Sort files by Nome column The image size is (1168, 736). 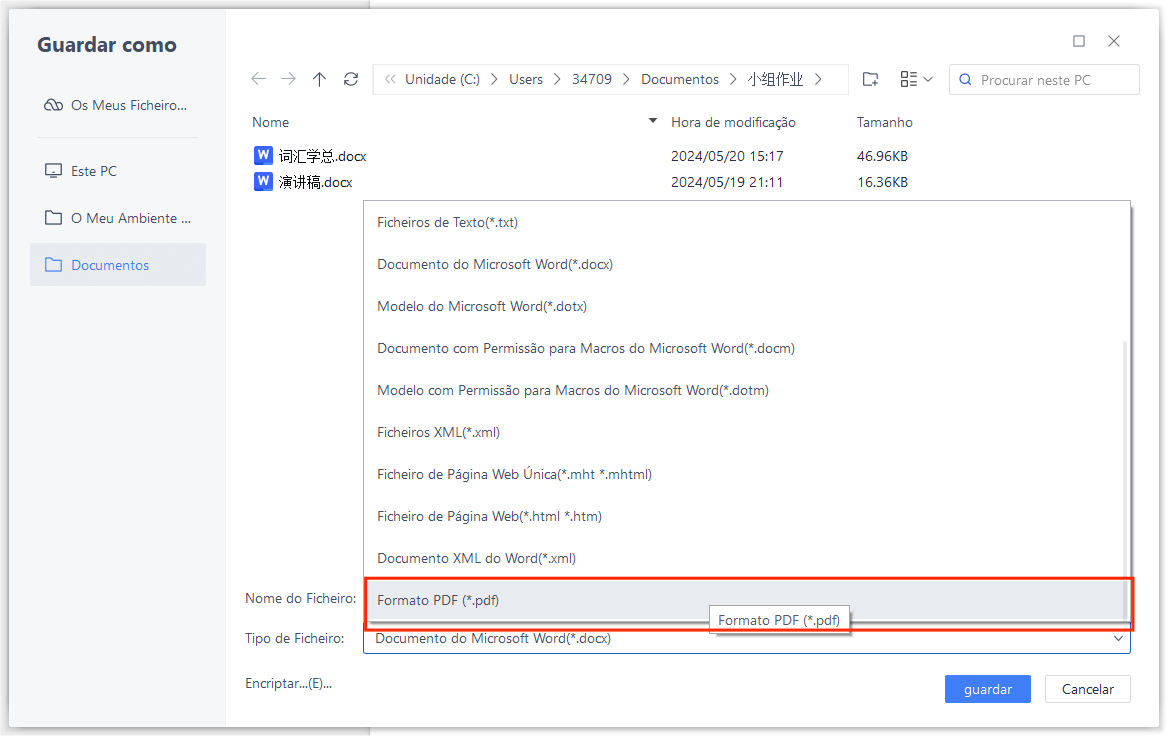pos(270,122)
